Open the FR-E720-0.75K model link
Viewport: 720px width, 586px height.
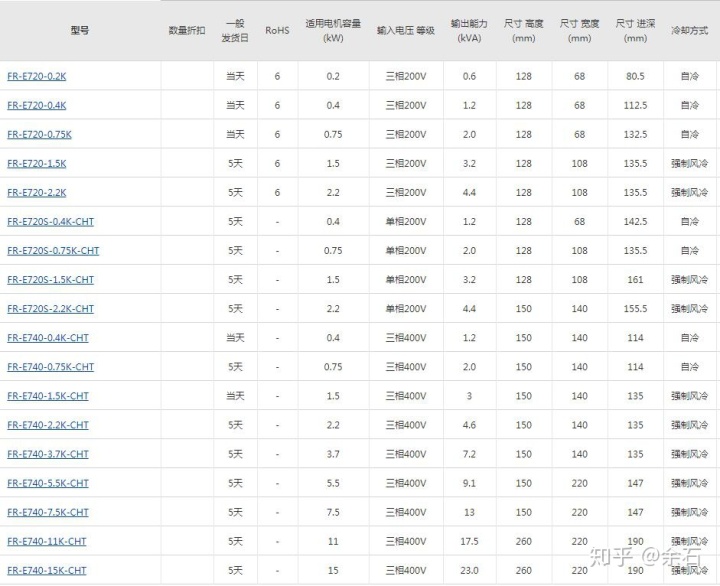[39, 135]
